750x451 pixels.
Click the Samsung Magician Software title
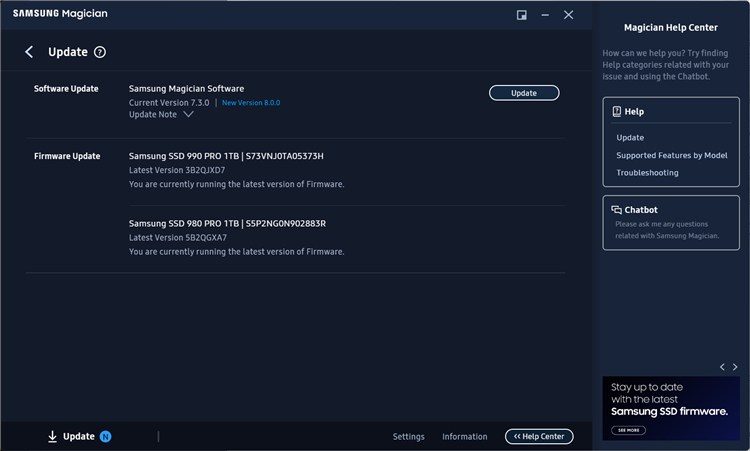click(x=186, y=88)
